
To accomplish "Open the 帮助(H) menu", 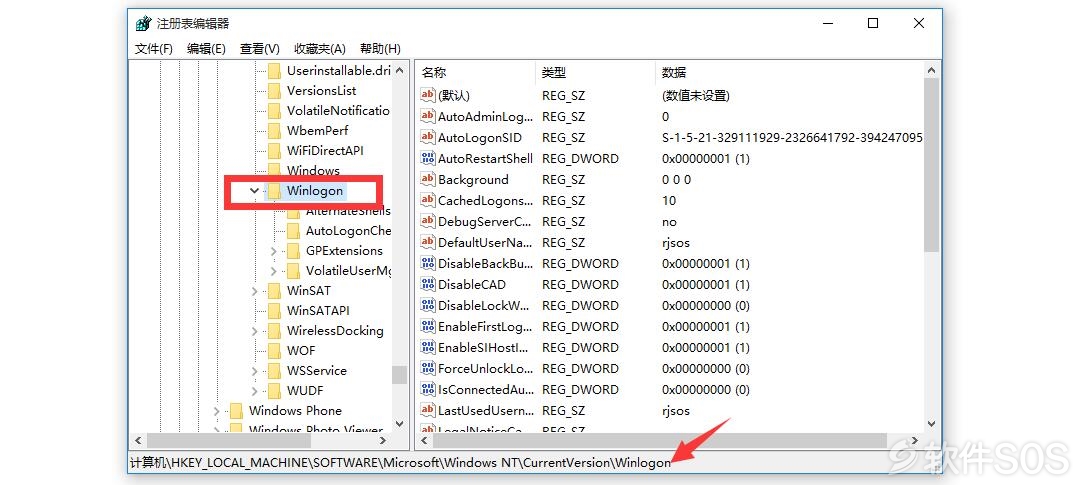I will (x=381, y=48).
